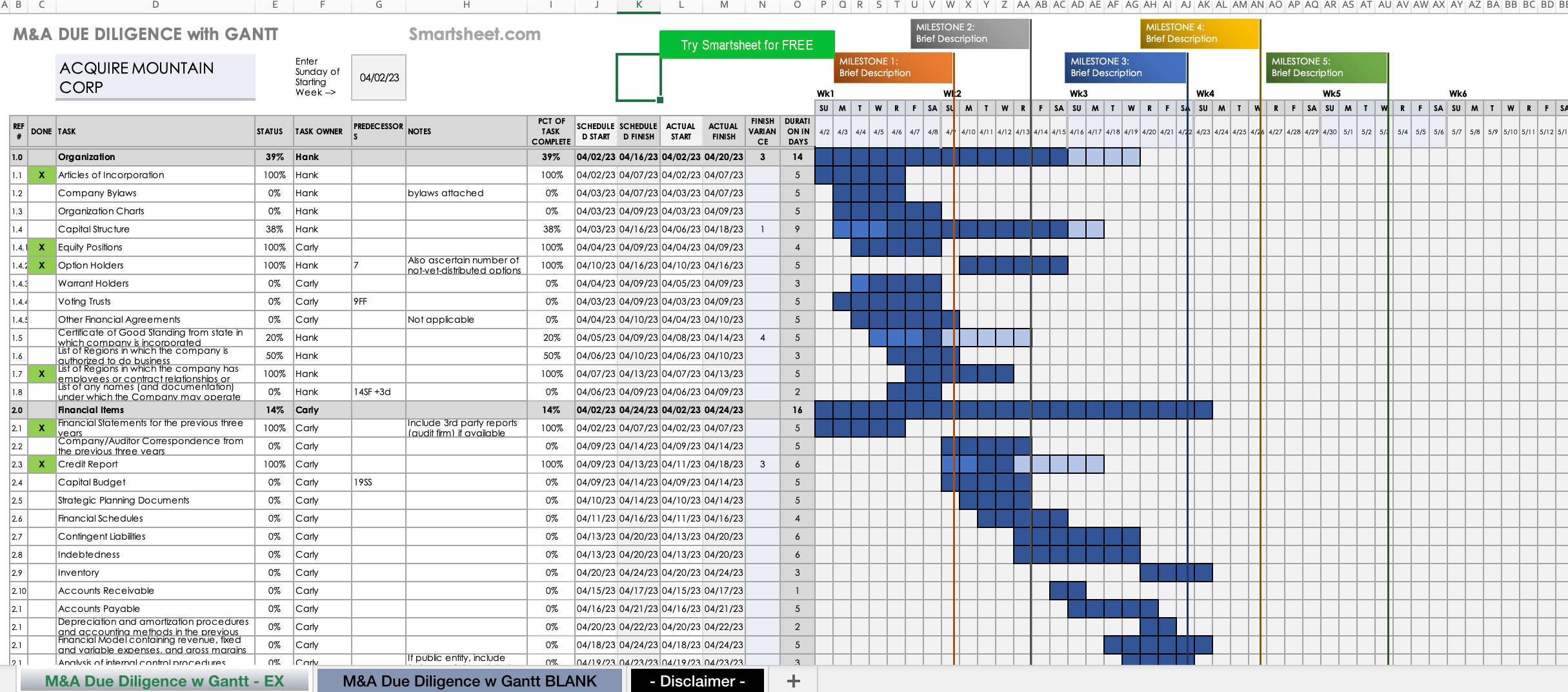Select the Indebtedness task cell
The height and width of the screenshot is (692, 1568).
[x=156, y=555]
